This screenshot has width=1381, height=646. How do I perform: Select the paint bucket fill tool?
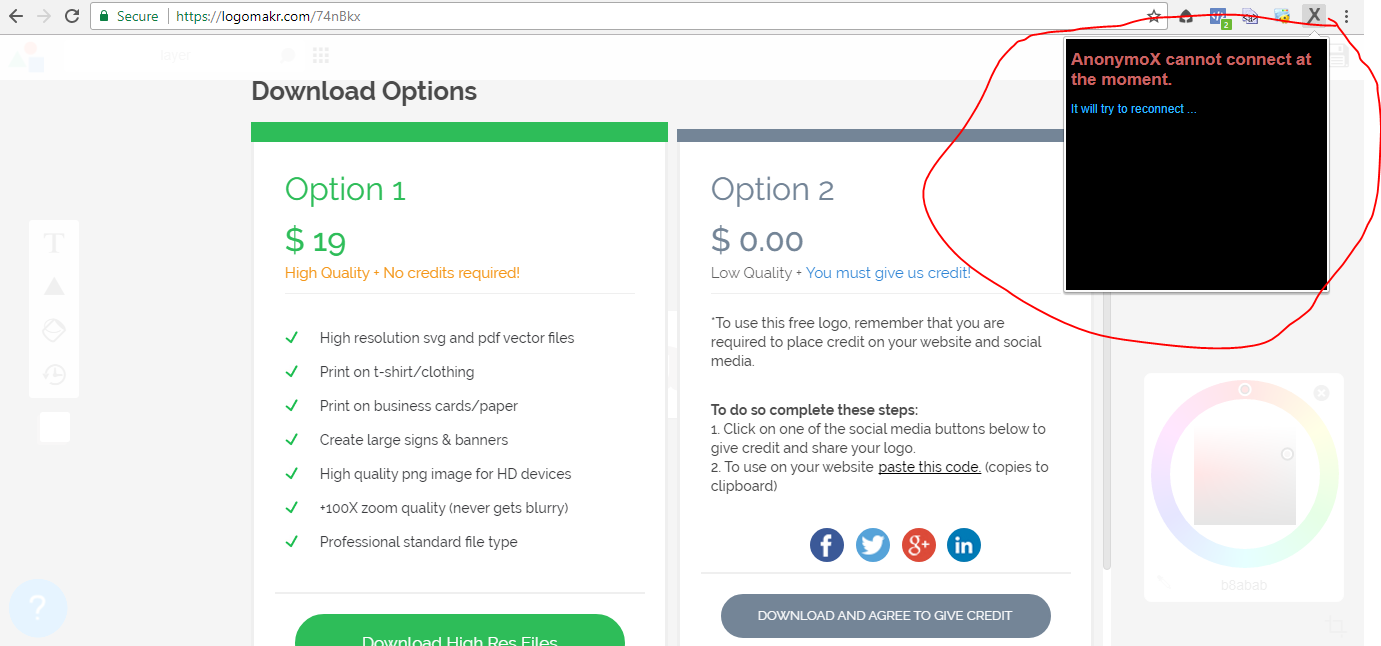54,331
